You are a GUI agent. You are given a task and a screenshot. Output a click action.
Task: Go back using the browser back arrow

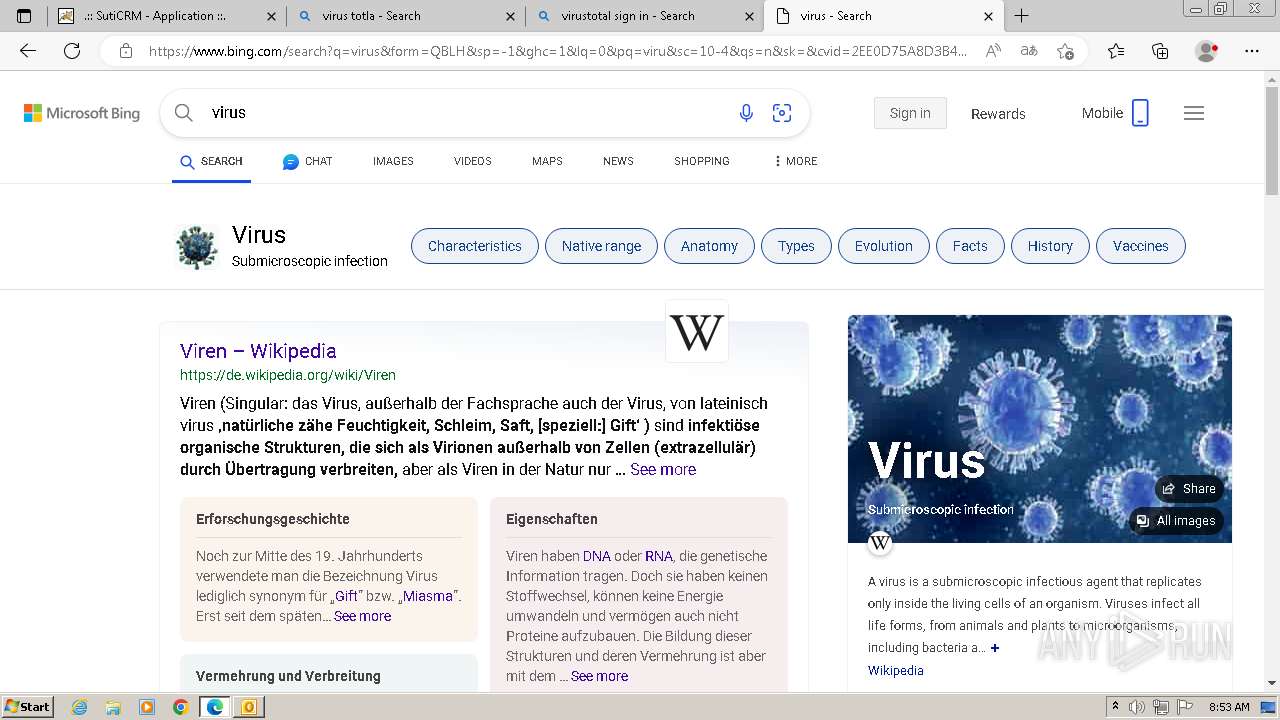28,51
